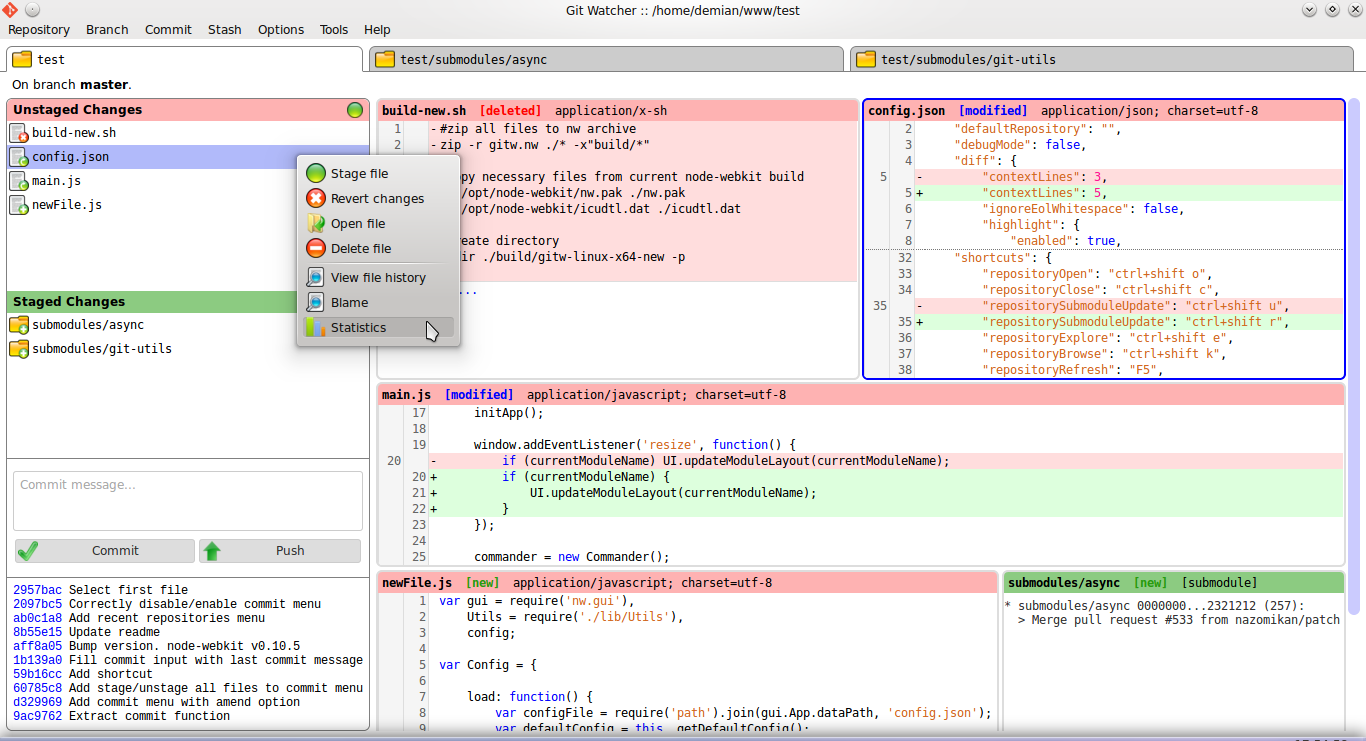The width and height of the screenshot is (1366, 741).
Task: Click the red Revert changes icon
Action: [316, 199]
